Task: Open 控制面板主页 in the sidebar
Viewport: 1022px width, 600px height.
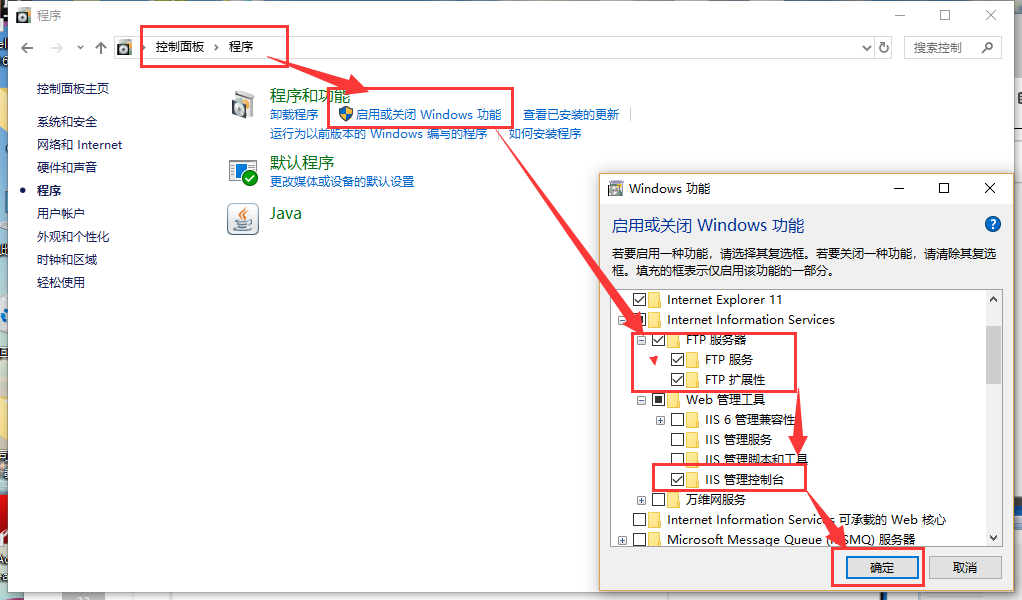Action: click(x=73, y=89)
